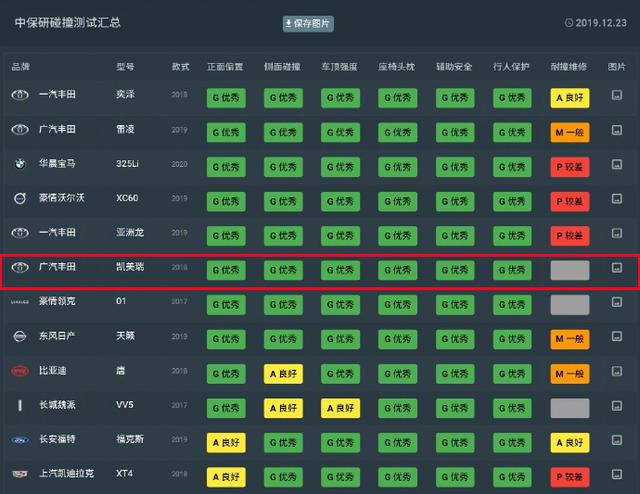
Task: Select the 华晨宝马 brand name
Action: (57, 164)
